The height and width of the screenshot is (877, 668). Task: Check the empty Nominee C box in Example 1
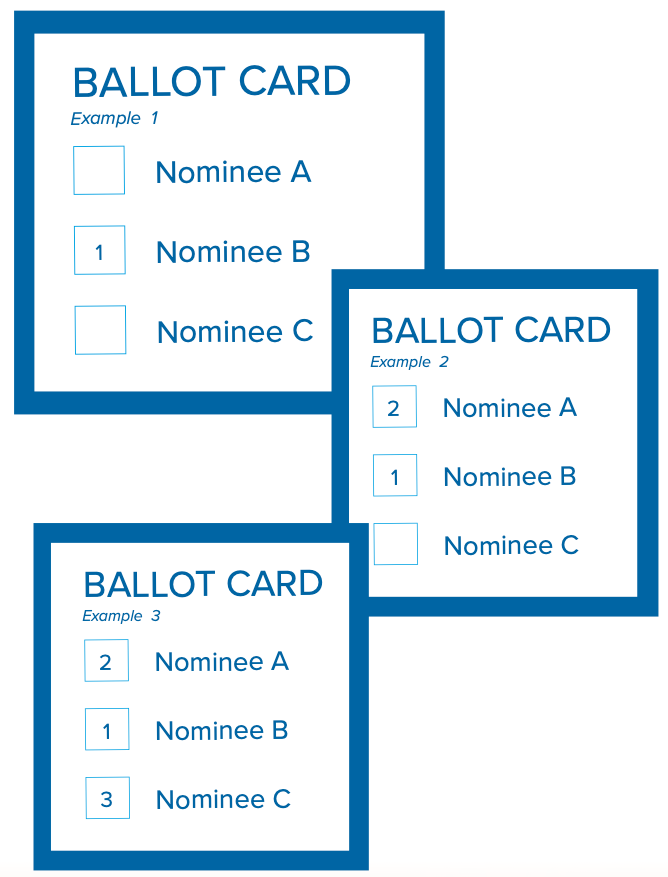[x=100, y=330]
